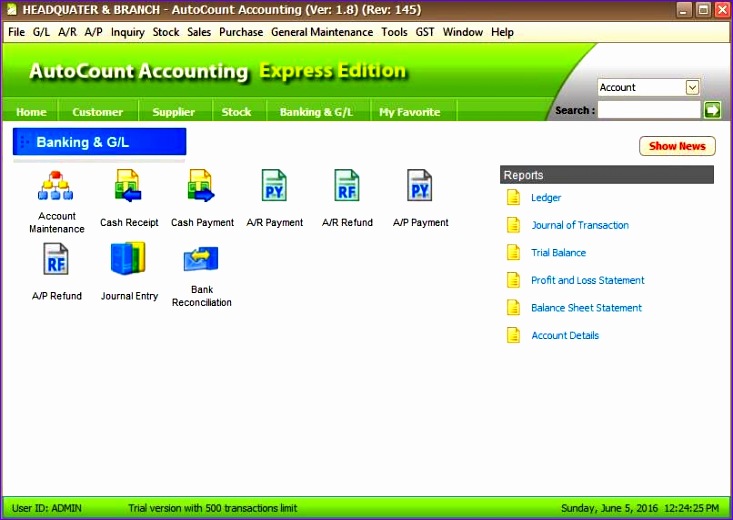Click the green search go arrow
The image size is (733, 520).
(x=712, y=110)
